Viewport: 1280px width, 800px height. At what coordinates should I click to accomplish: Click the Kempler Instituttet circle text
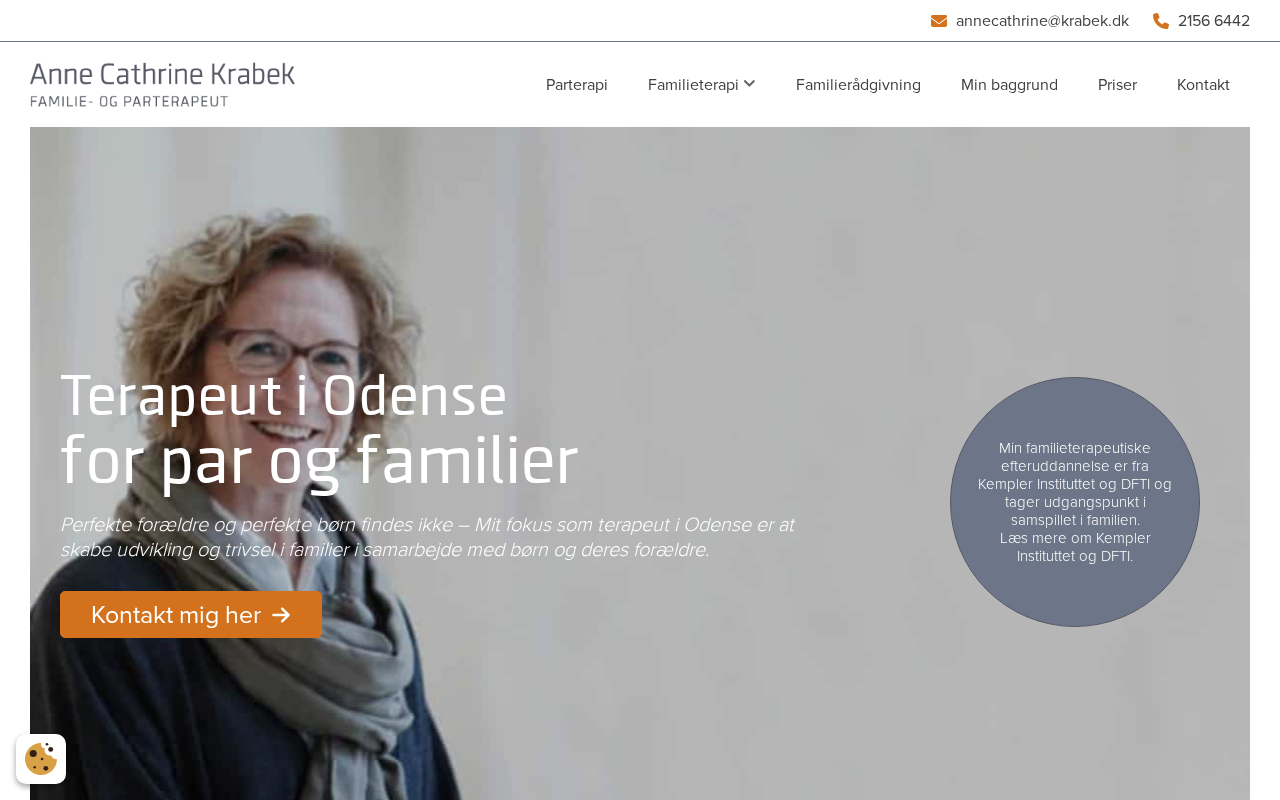click(1075, 502)
